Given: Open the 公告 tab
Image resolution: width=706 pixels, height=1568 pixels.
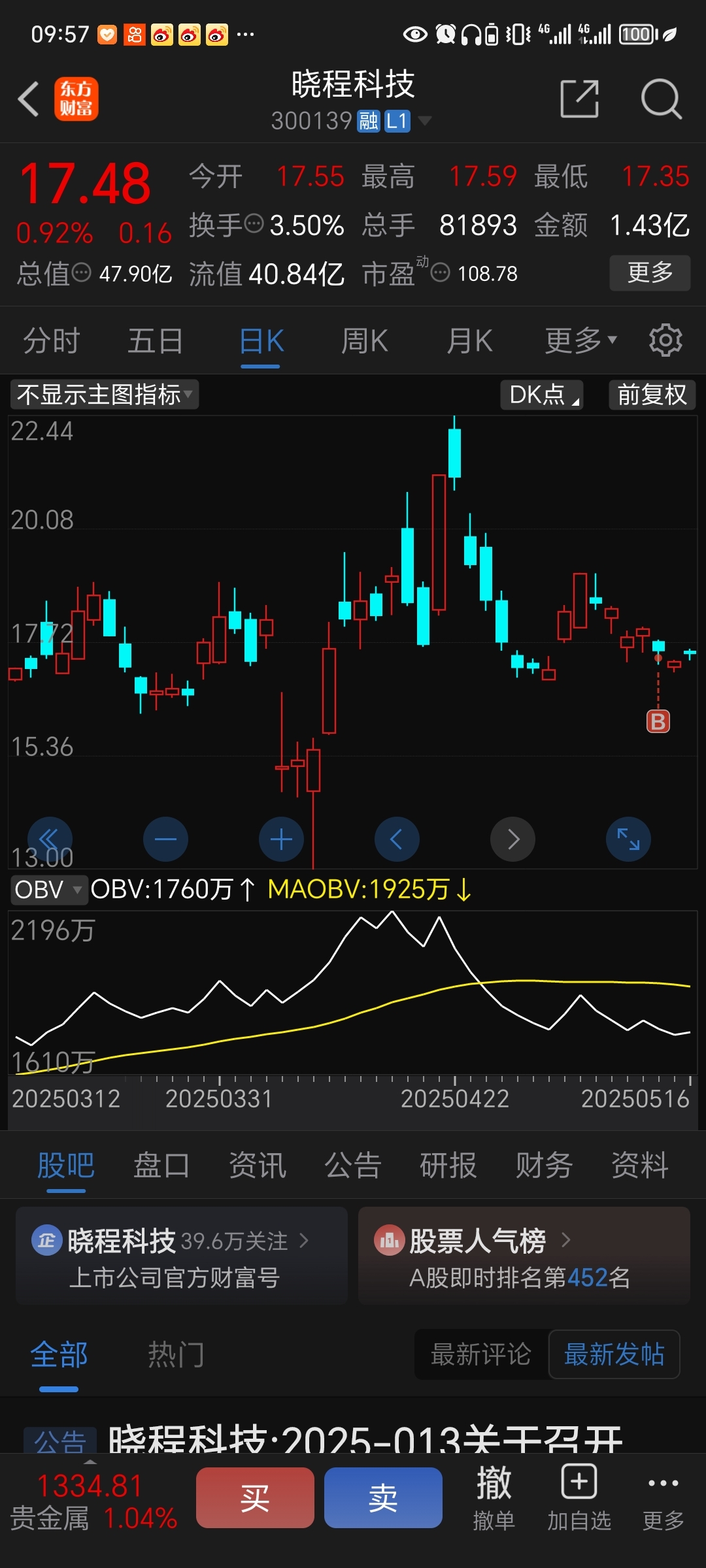Looking at the screenshot, I should pos(353,1166).
